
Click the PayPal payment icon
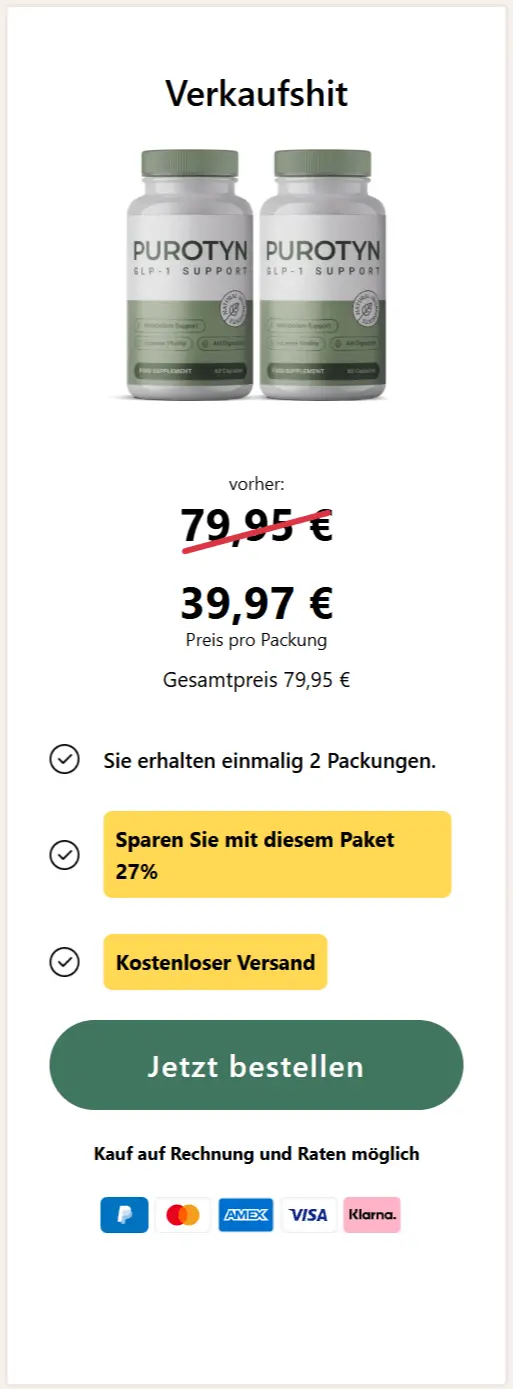(x=124, y=1215)
